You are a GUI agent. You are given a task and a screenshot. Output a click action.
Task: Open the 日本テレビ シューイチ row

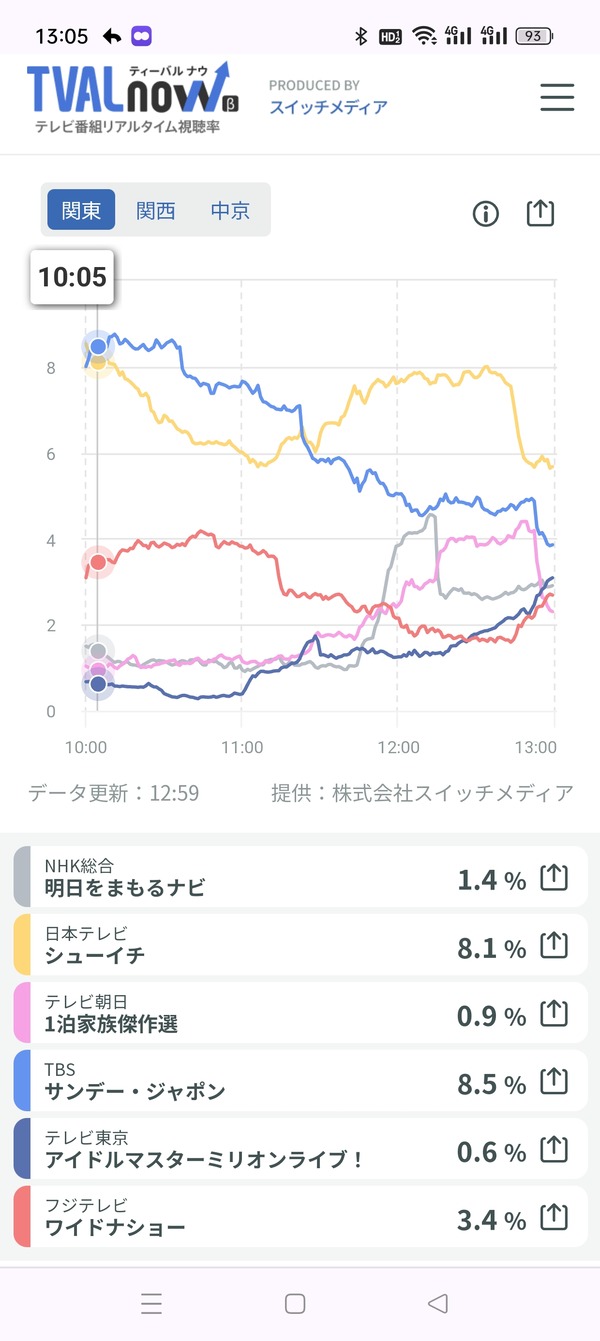[x=300, y=945]
